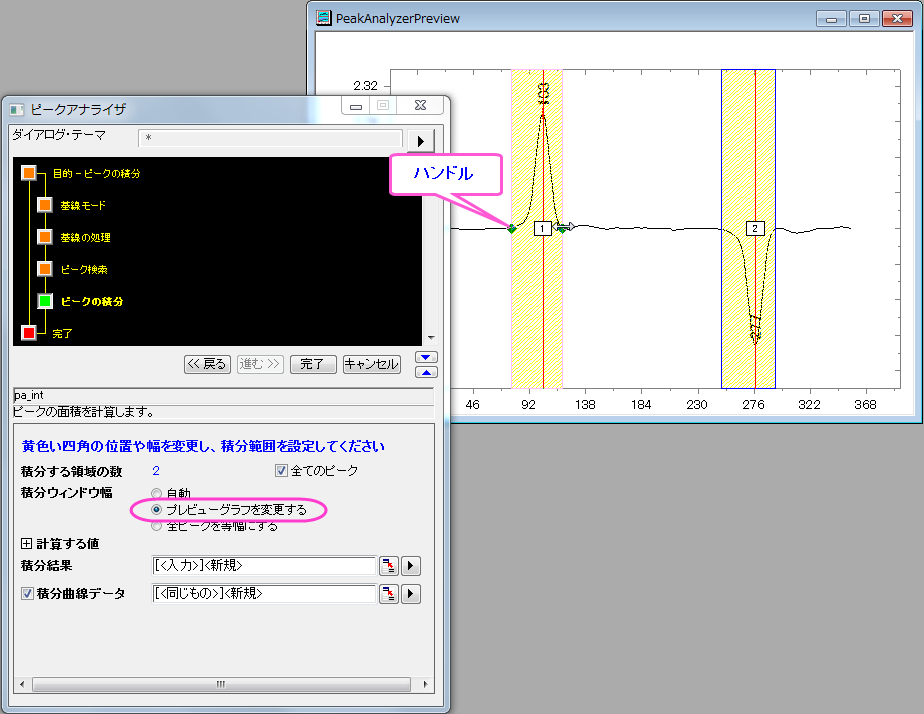The width and height of the screenshot is (924, 714).
Task: Click the horizontal scrollbar thumb
Action: [x=222, y=684]
